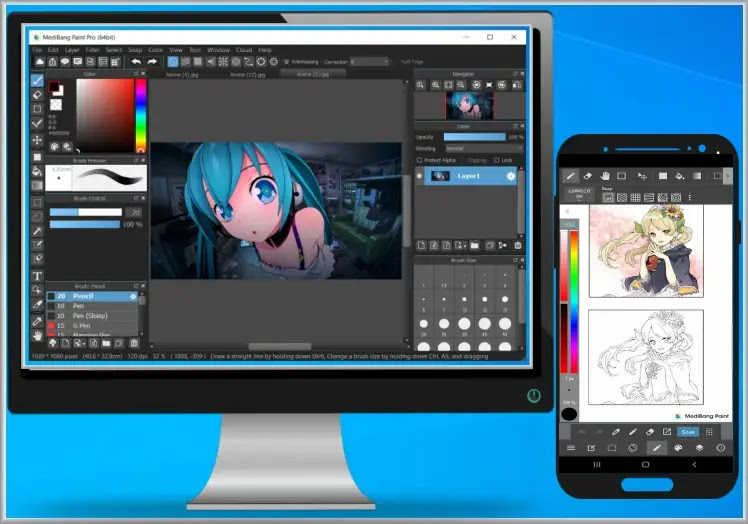The image size is (748, 524).
Task: Click zoom in icon in Navigator panel
Action: (x=436, y=85)
